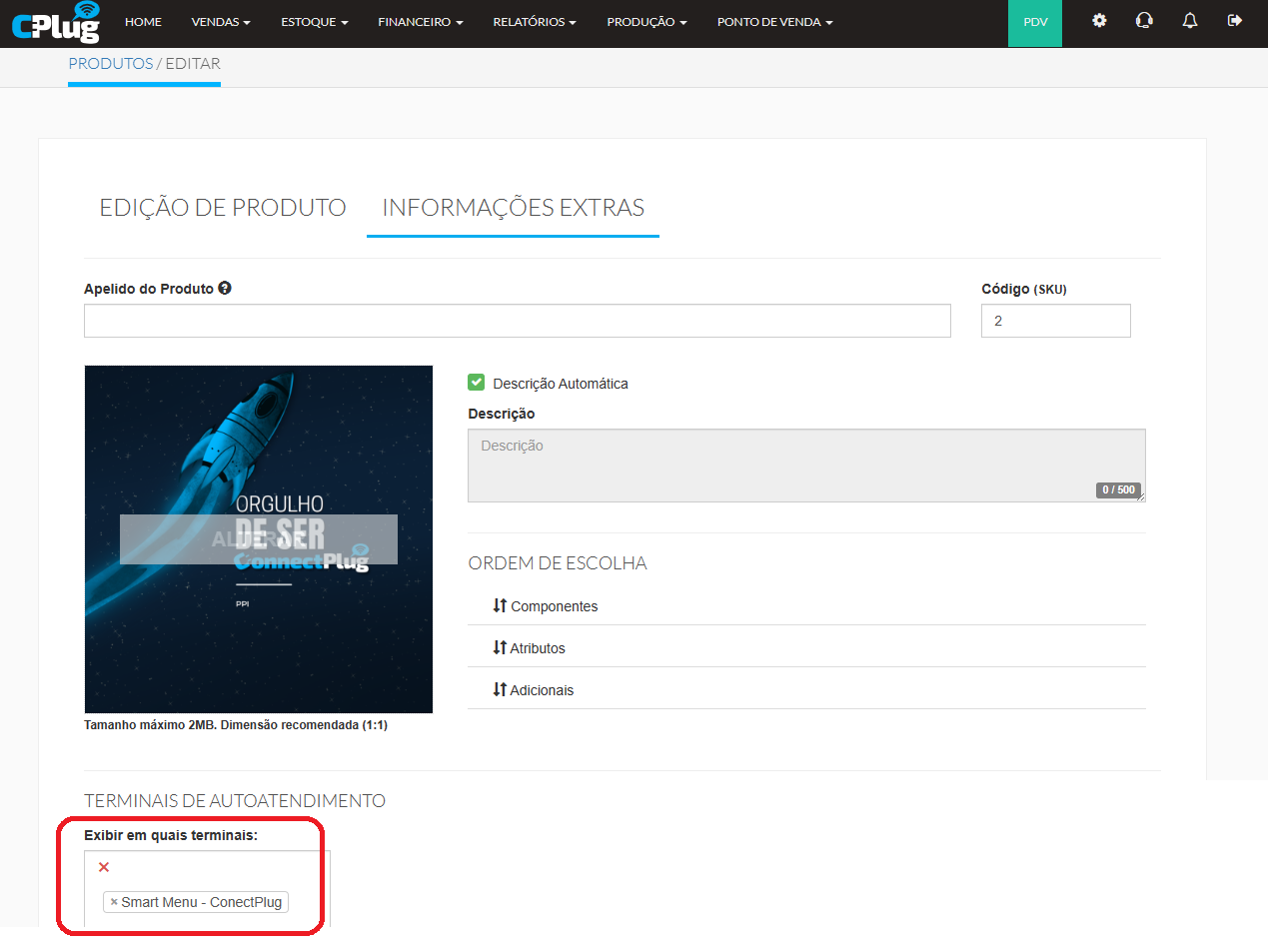Open the settings gear icon
Viewport: 1268px width, 952px height.
tap(1099, 21)
